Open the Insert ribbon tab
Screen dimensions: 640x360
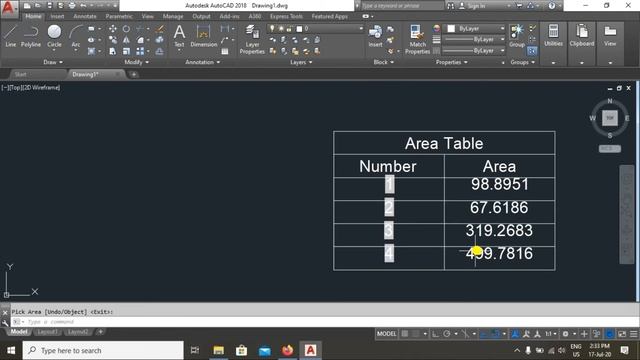coord(57,16)
